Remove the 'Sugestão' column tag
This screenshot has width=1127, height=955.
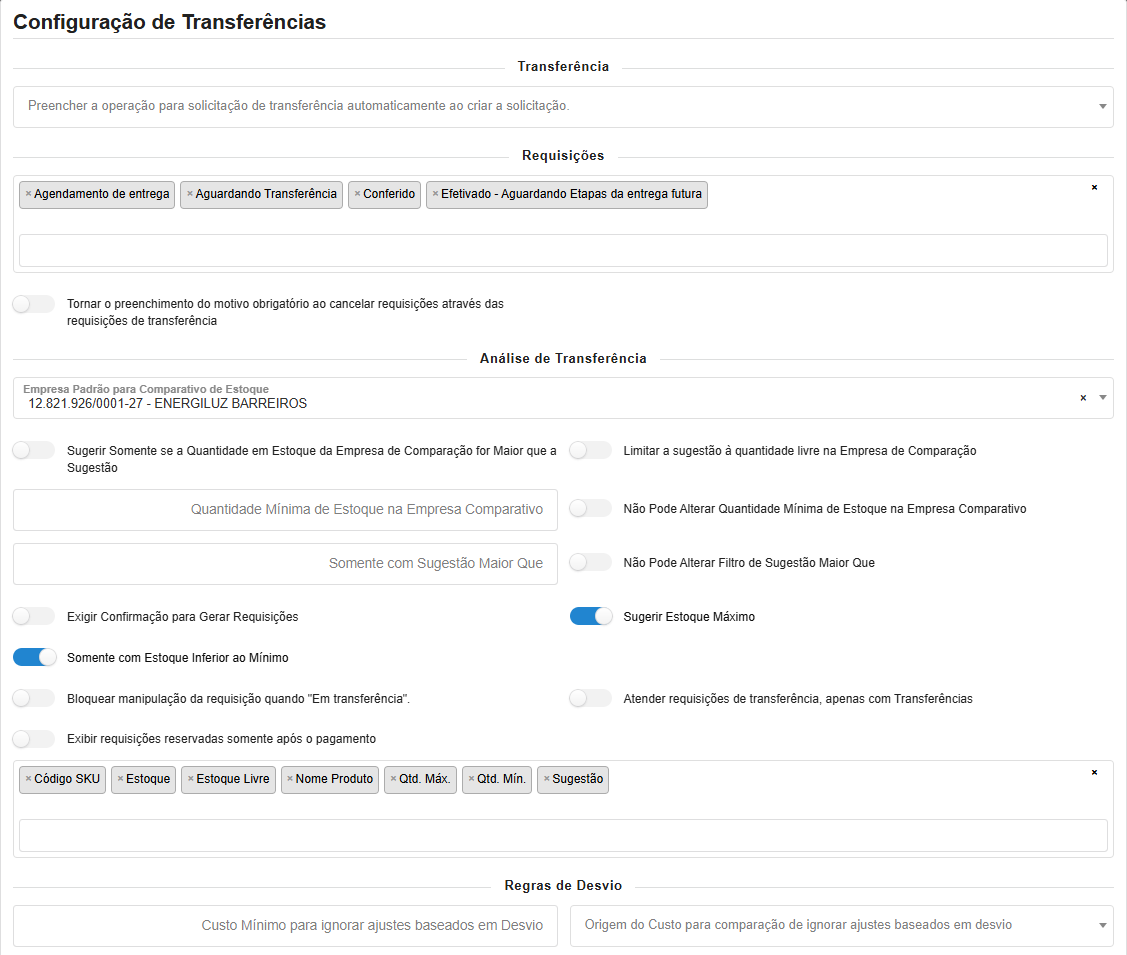click(546, 779)
